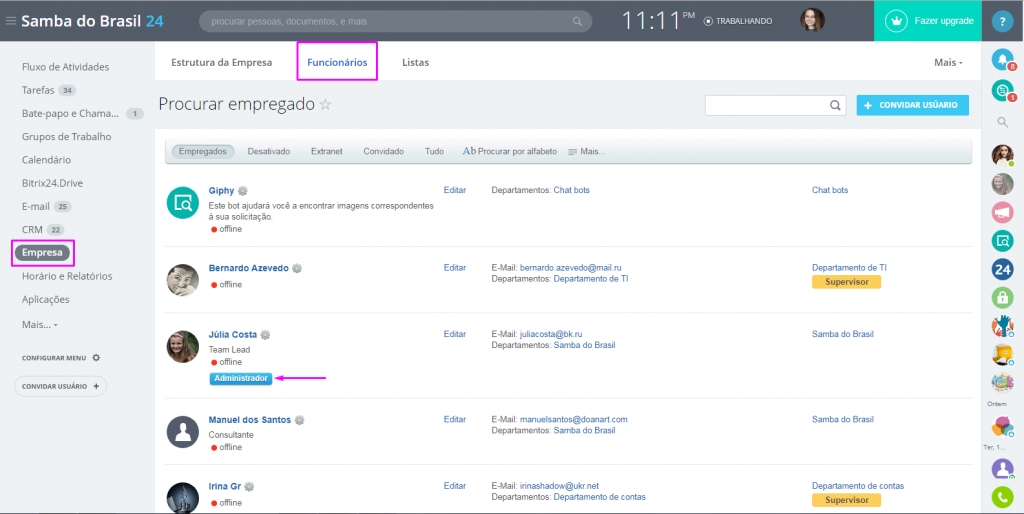Click Manuel dos Santos default avatar

pyautogui.click(x=183, y=432)
